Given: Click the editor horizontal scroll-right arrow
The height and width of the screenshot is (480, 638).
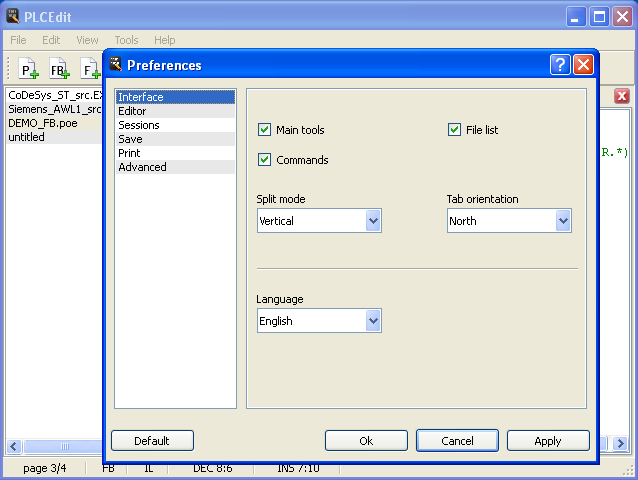Looking at the screenshot, I should [x=621, y=443].
